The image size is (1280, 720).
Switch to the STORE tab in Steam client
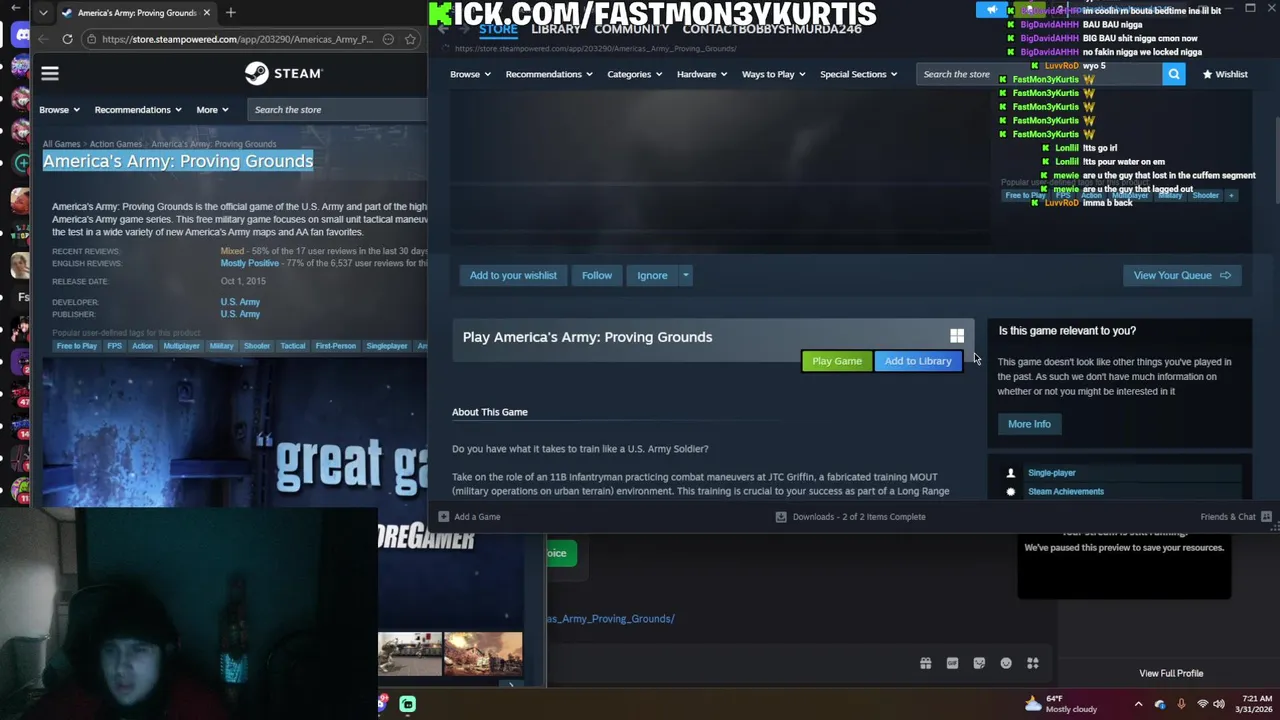pos(498,29)
